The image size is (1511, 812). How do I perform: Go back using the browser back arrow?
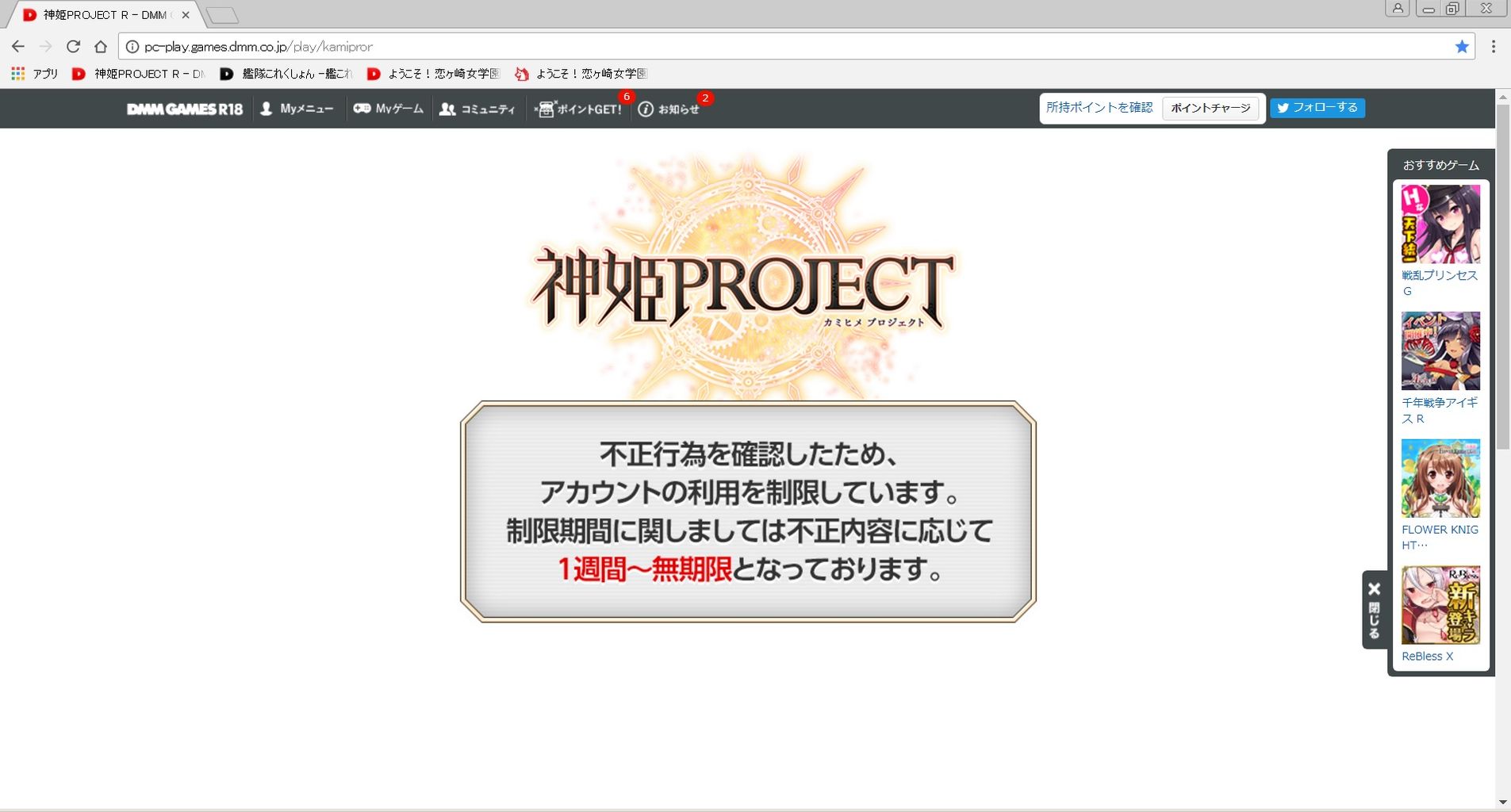tap(18, 47)
